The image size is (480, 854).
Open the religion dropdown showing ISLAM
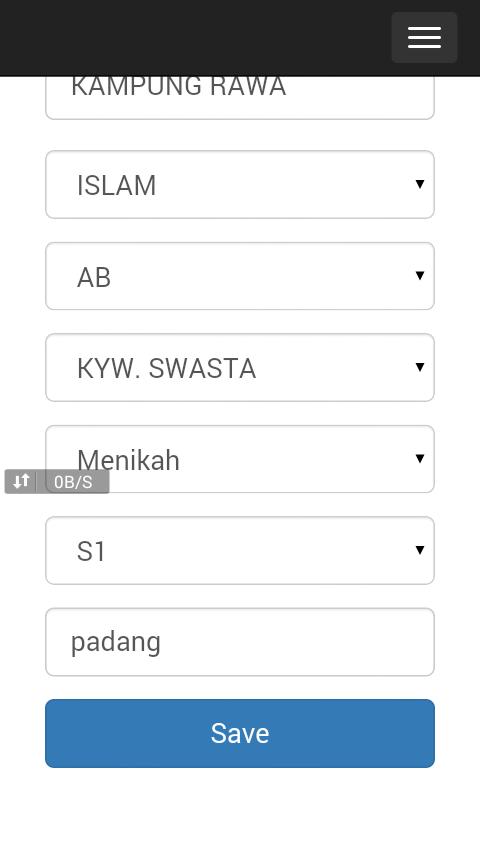click(240, 185)
